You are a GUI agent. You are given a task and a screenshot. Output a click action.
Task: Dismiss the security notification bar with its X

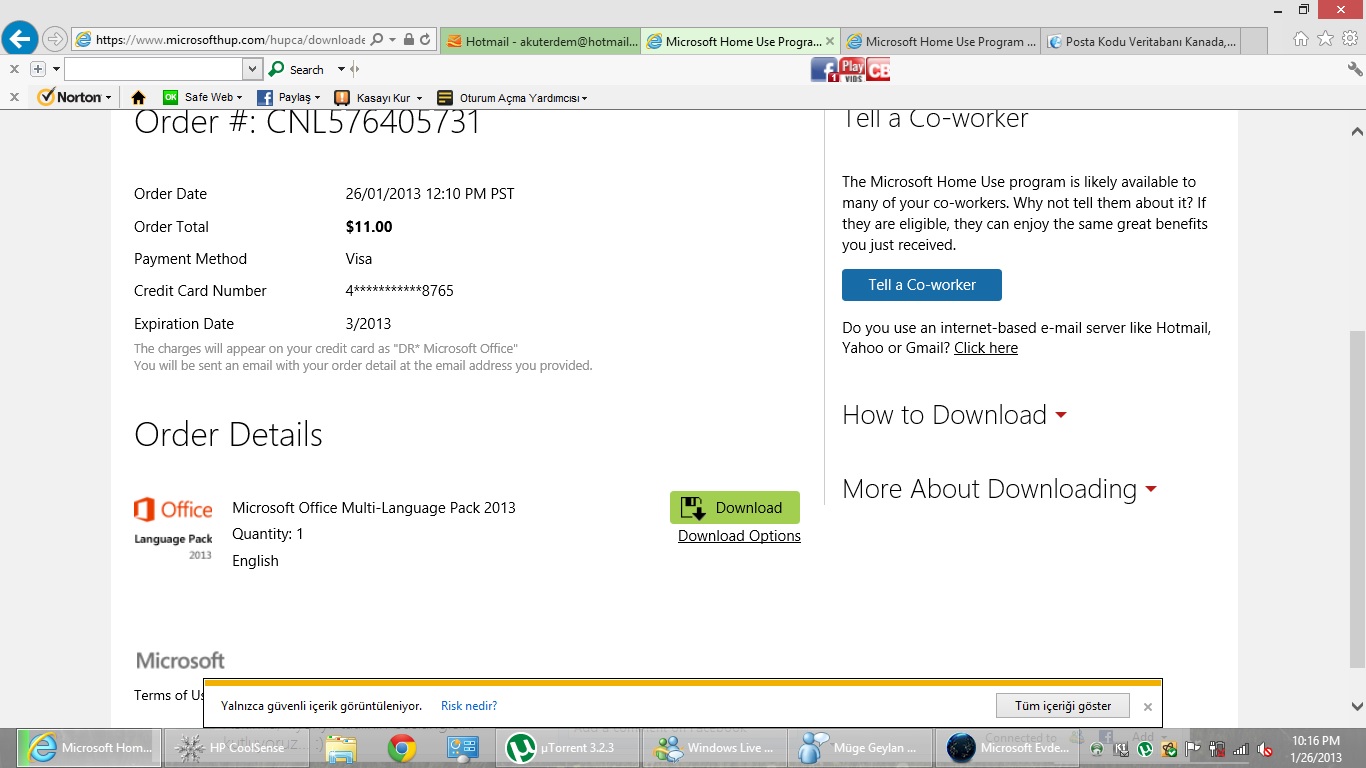tap(1148, 706)
